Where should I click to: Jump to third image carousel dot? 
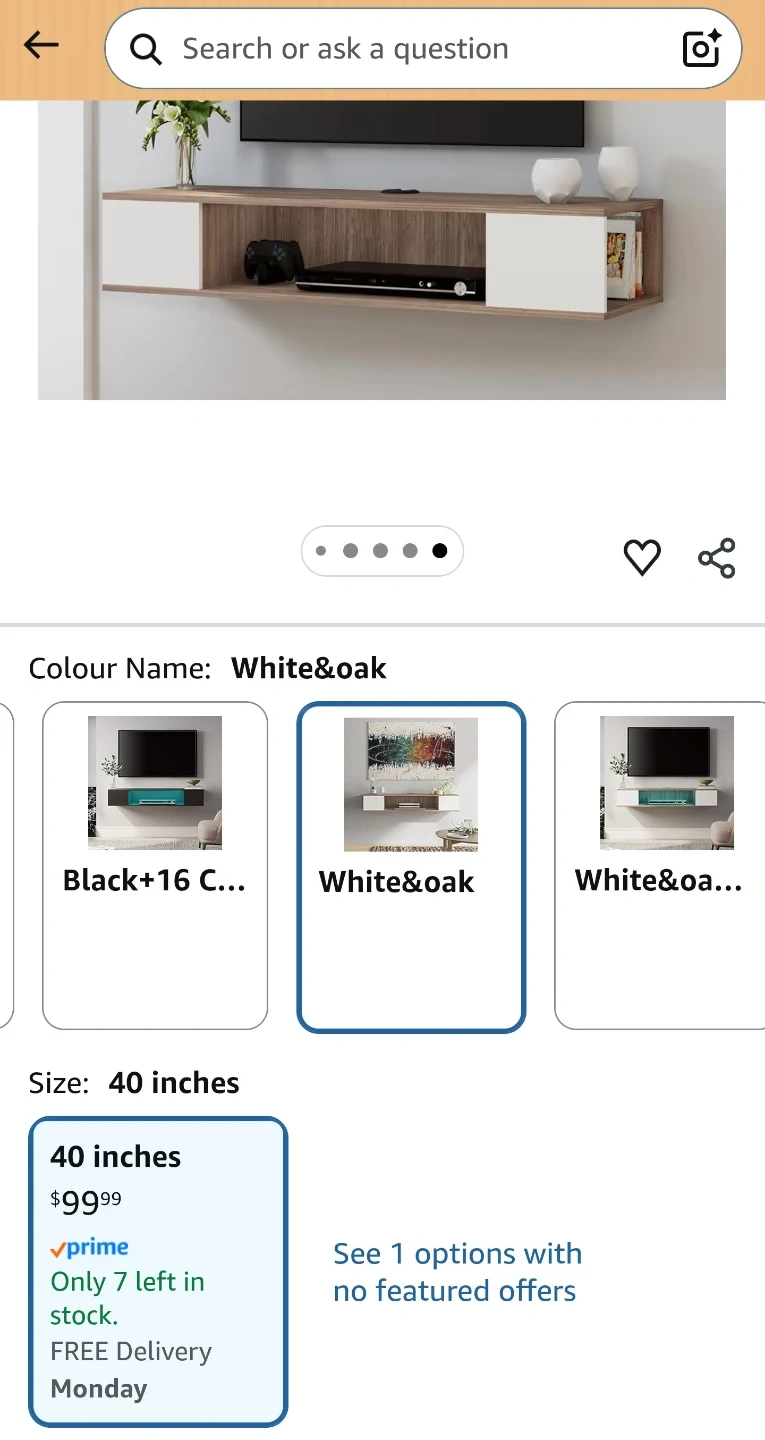[380, 551]
